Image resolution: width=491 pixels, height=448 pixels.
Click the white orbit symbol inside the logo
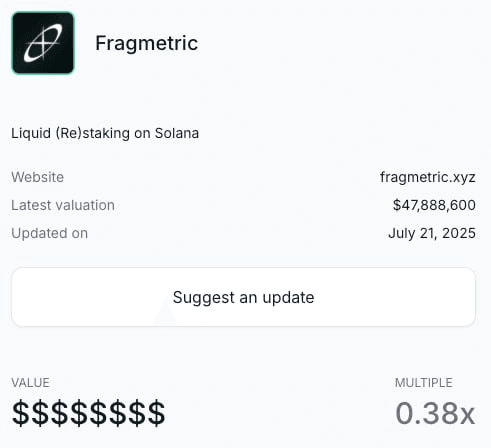pos(43,43)
